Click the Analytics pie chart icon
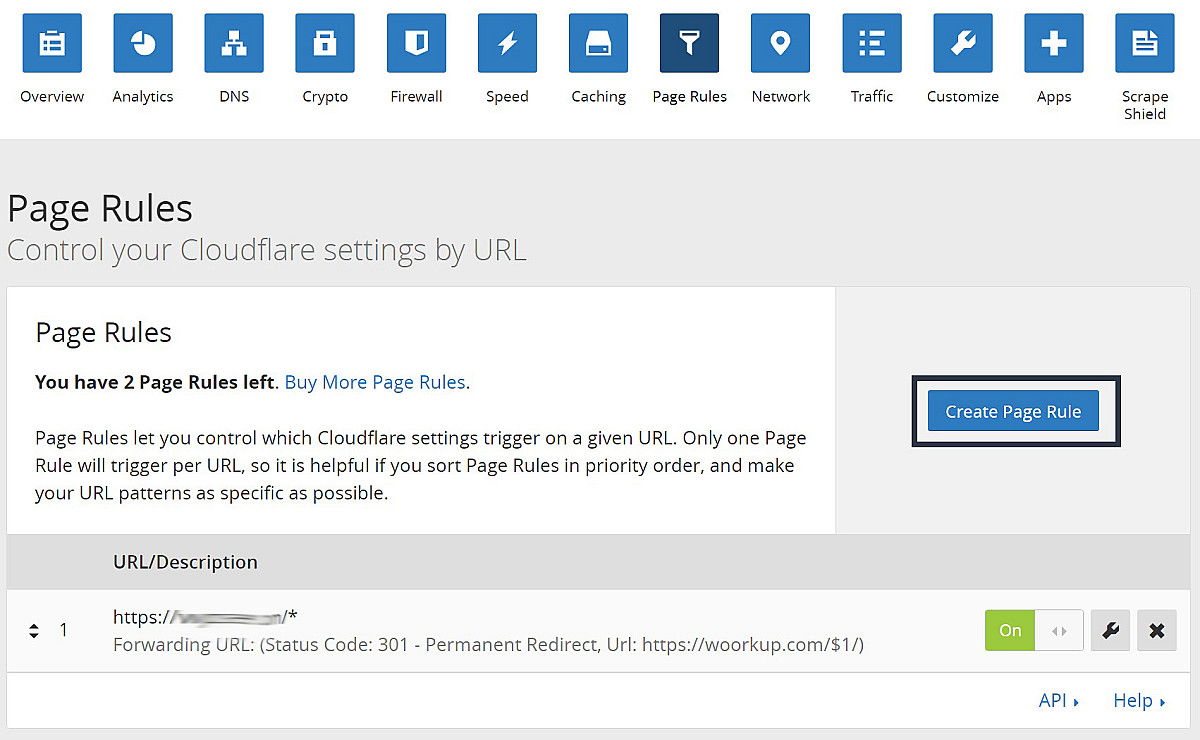The width and height of the screenshot is (1200, 740). (x=142, y=43)
